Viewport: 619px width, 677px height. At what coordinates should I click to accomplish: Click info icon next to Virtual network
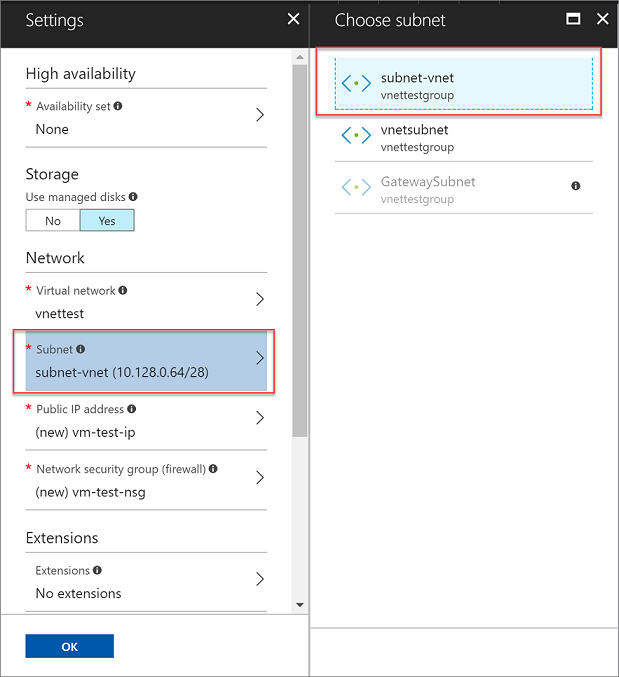(123, 290)
